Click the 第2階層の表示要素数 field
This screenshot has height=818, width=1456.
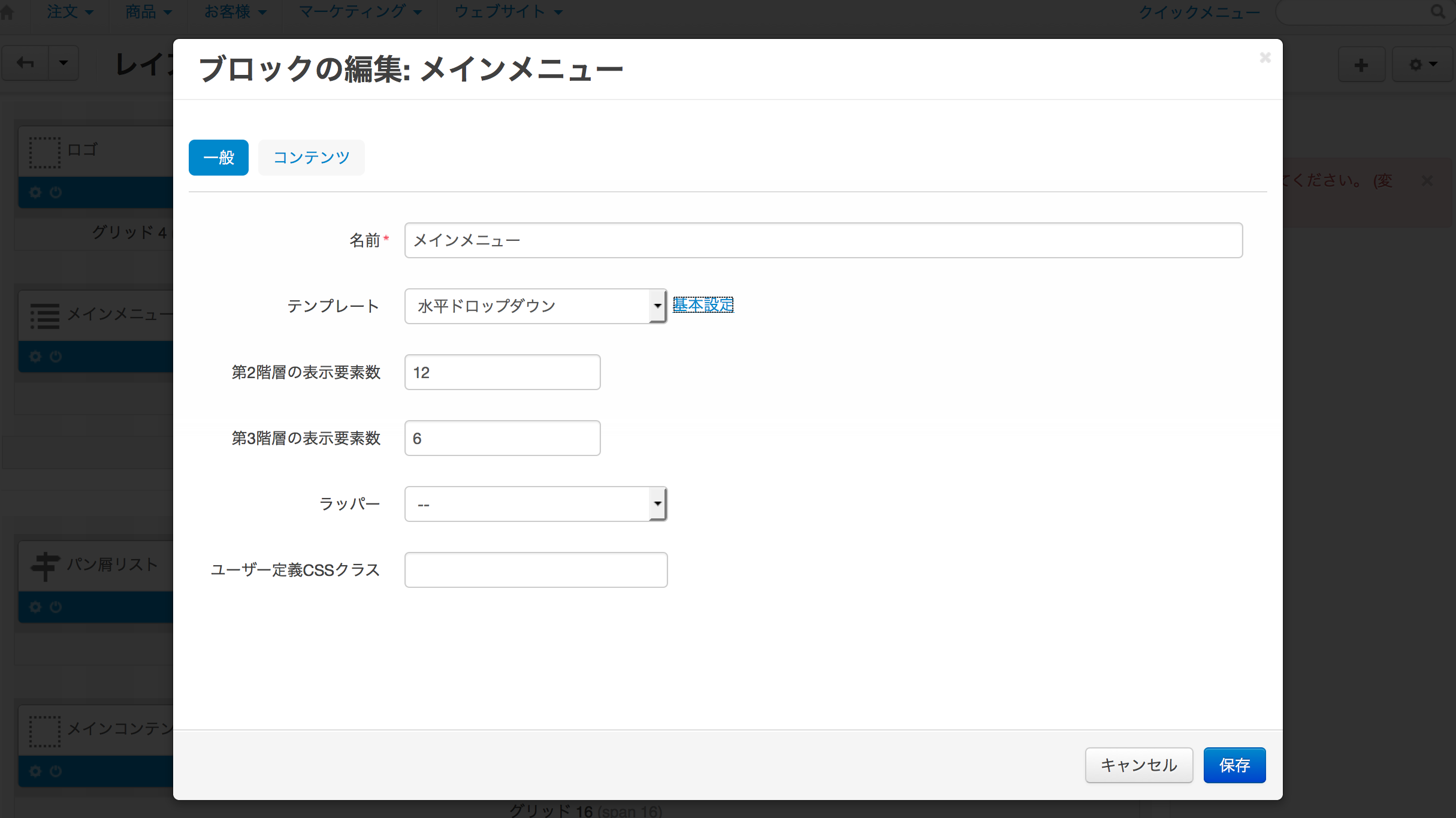point(502,372)
